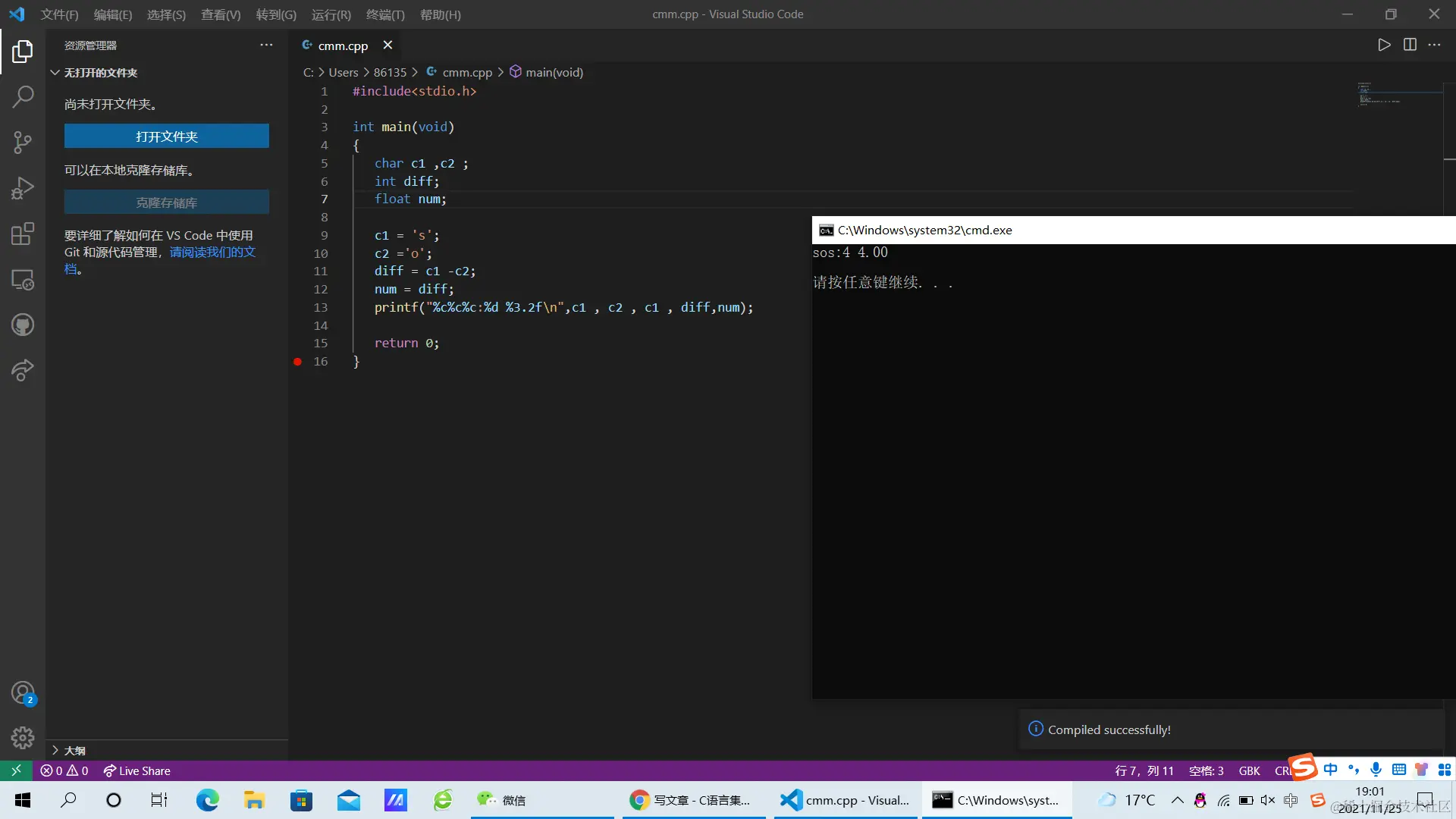Open the 终端(T) menu
This screenshot has height=819, width=1456.
click(385, 14)
